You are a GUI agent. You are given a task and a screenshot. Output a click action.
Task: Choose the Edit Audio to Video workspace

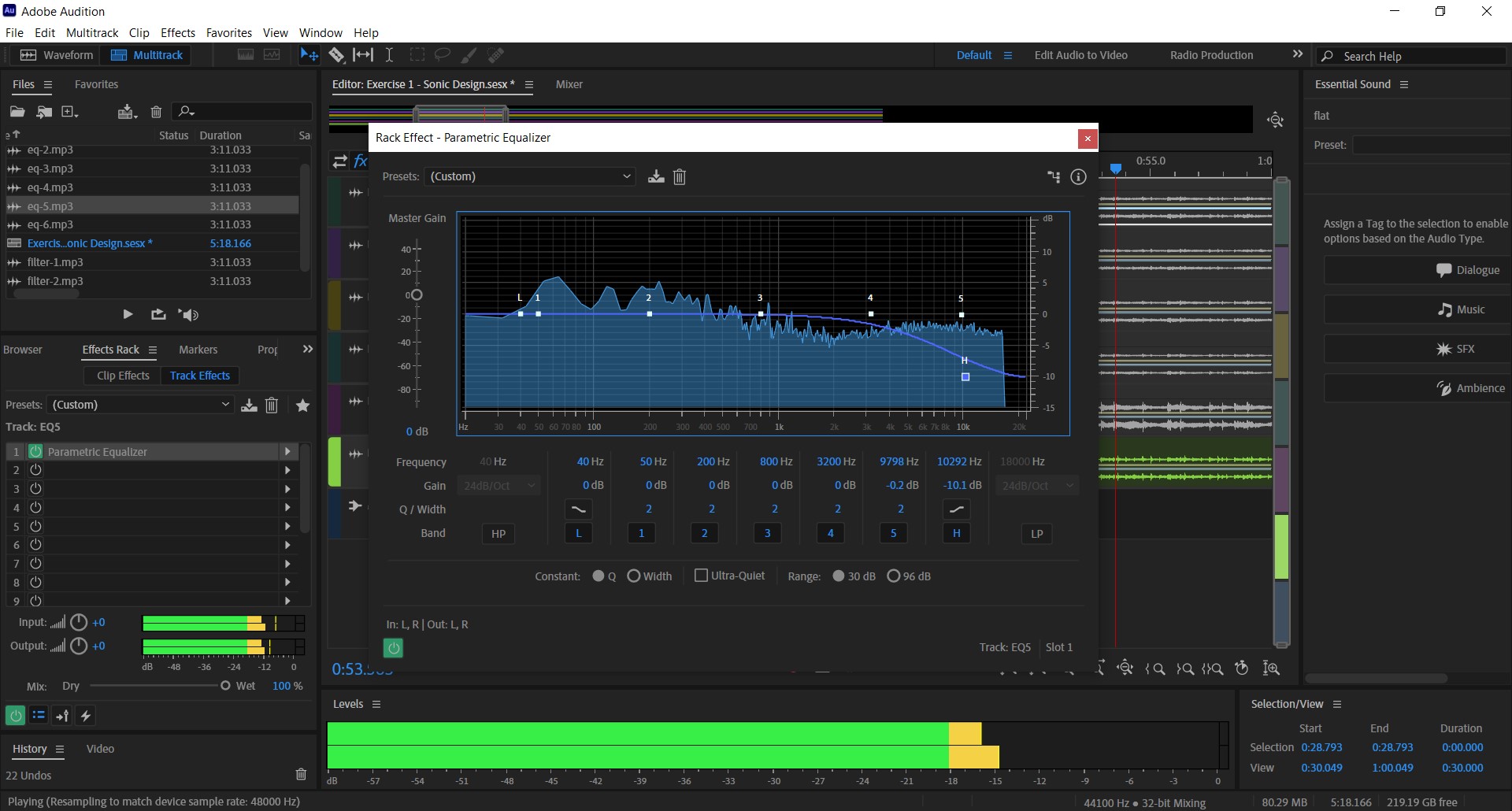click(x=1080, y=55)
